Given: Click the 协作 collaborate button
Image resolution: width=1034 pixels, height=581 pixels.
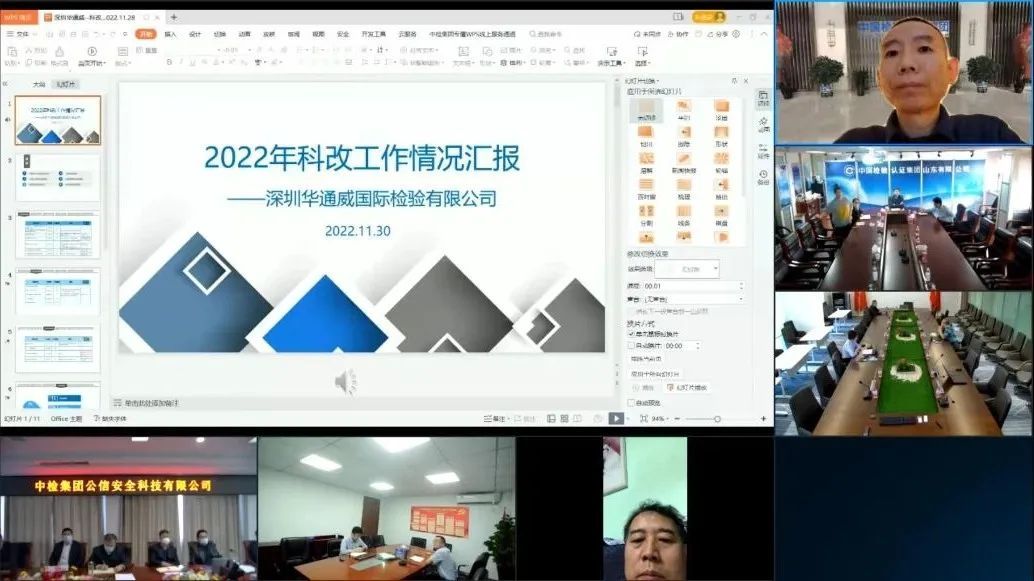Looking at the screenshot, I should tap(678, 34).
